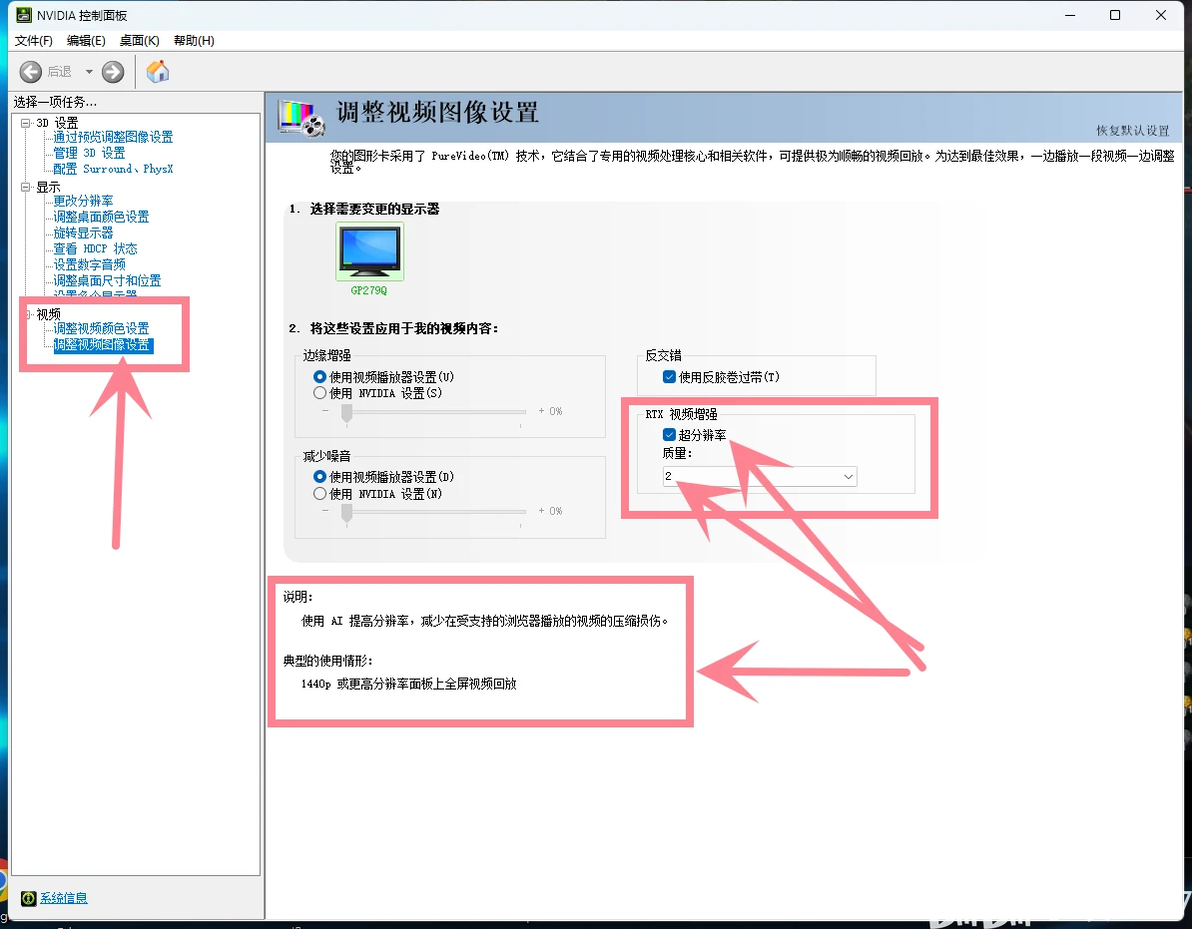The width and height of the screenshot is (1192, 929).
Task: Select 使用 NVIDIA 设置(S) radio button
Action: [320, 393]
